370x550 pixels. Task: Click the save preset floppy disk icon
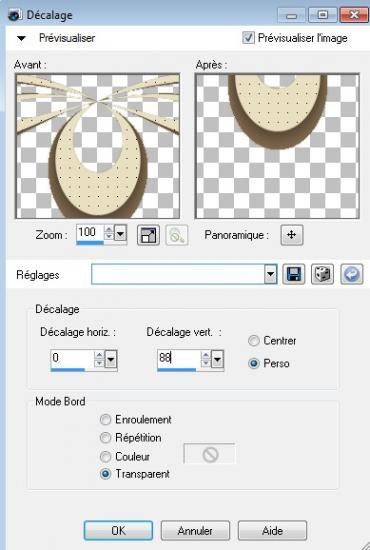[x=294, y=274]
